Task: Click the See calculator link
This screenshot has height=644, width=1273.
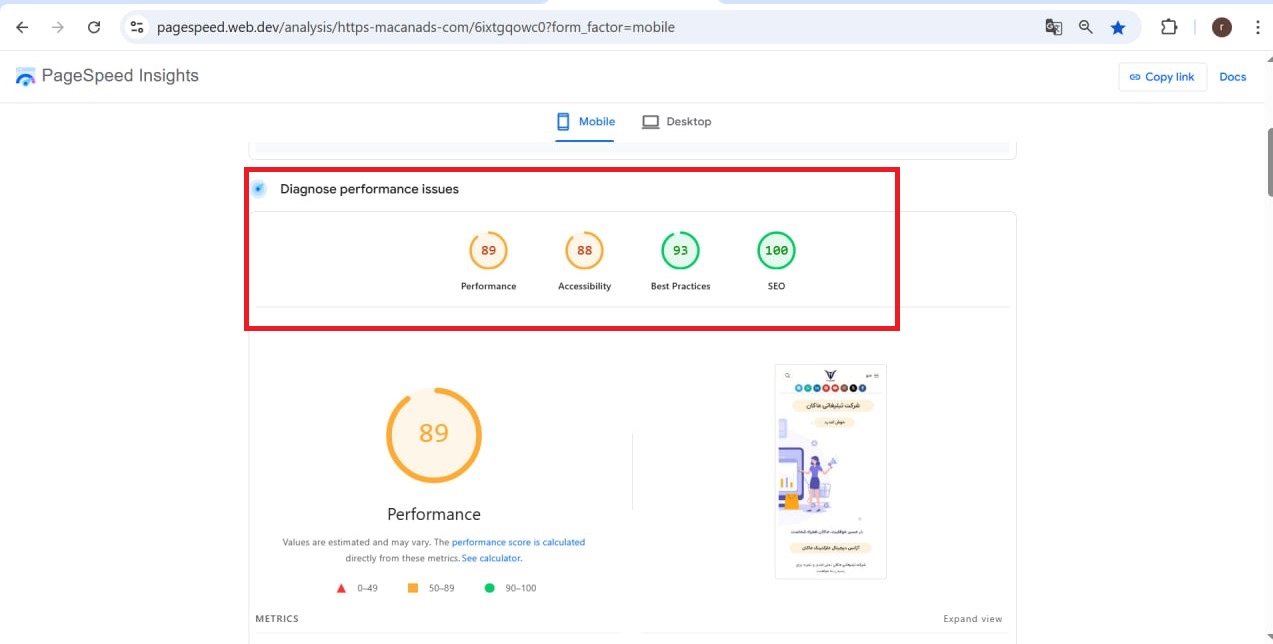Action: point(491,558)
